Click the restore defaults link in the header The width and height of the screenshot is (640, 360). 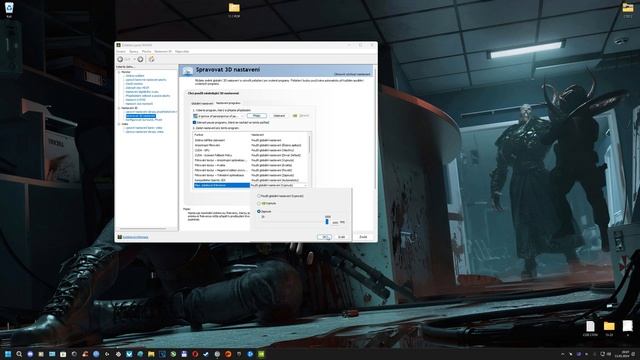352,74
